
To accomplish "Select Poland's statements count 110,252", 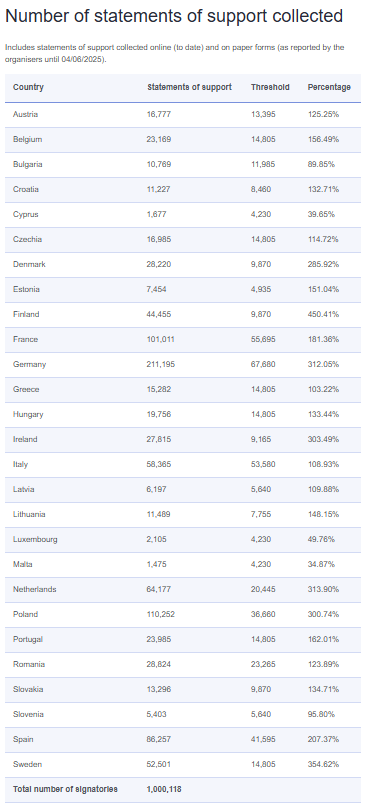I will (x=159, y=615).
